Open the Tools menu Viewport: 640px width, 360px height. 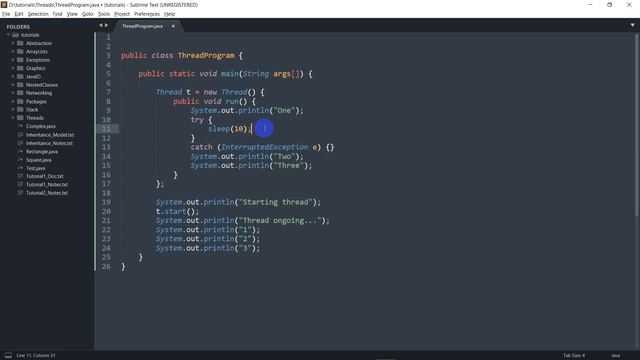tap(104, 14)
